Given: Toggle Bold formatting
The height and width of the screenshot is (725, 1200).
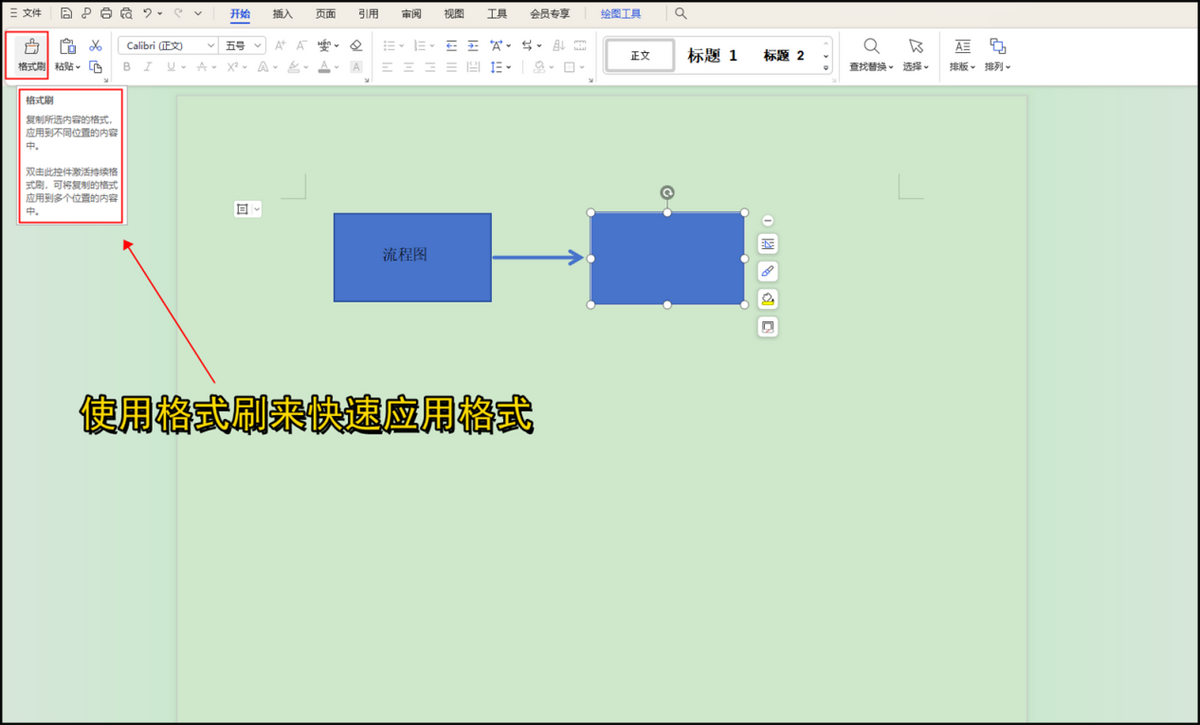Looking at the screenshot, I should (126, 67).
